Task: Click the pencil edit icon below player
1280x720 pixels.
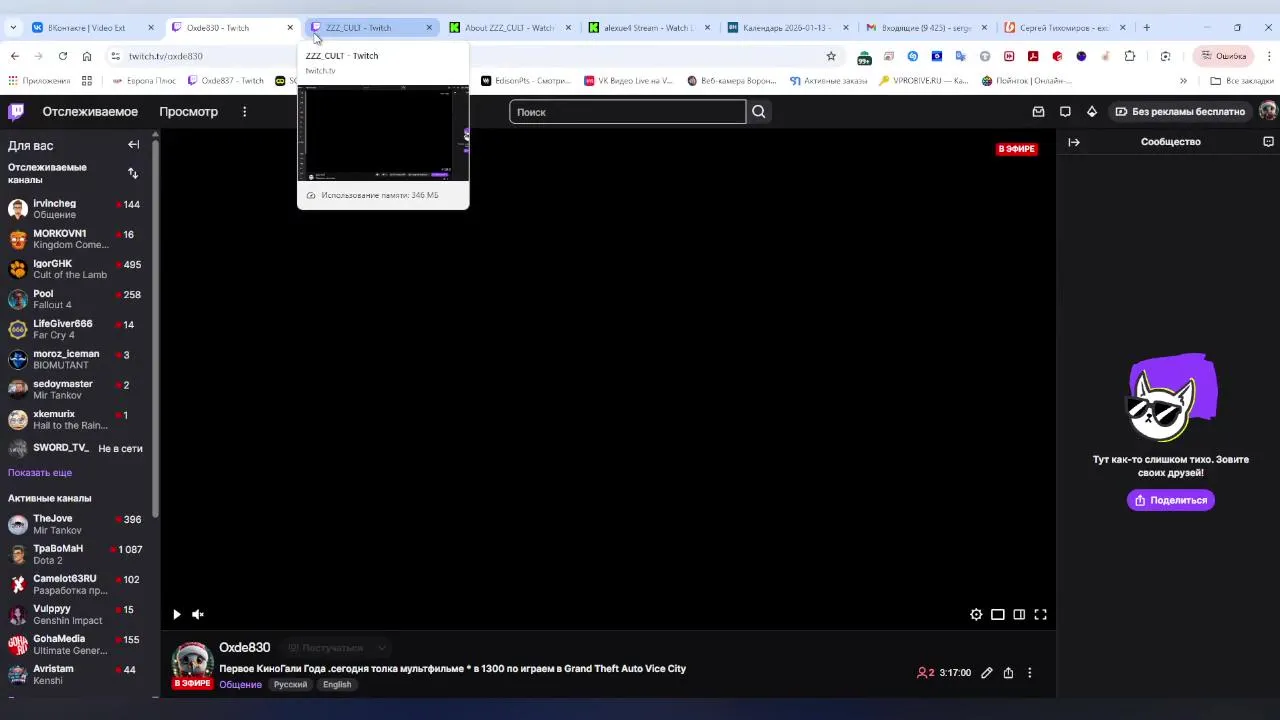Action: (987, 673)
